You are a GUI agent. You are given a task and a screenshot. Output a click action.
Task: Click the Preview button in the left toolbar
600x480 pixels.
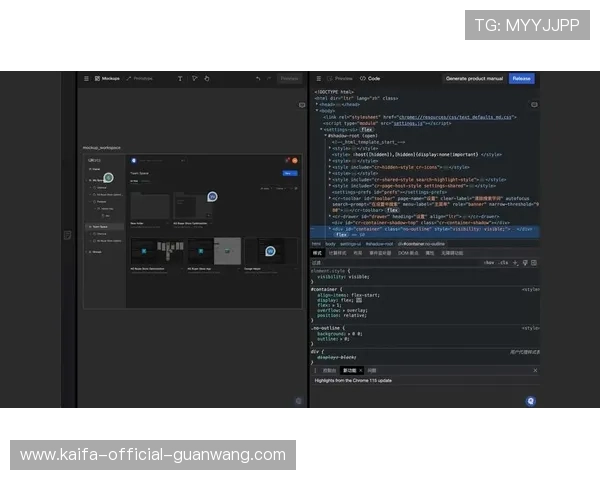coord(289,78)
